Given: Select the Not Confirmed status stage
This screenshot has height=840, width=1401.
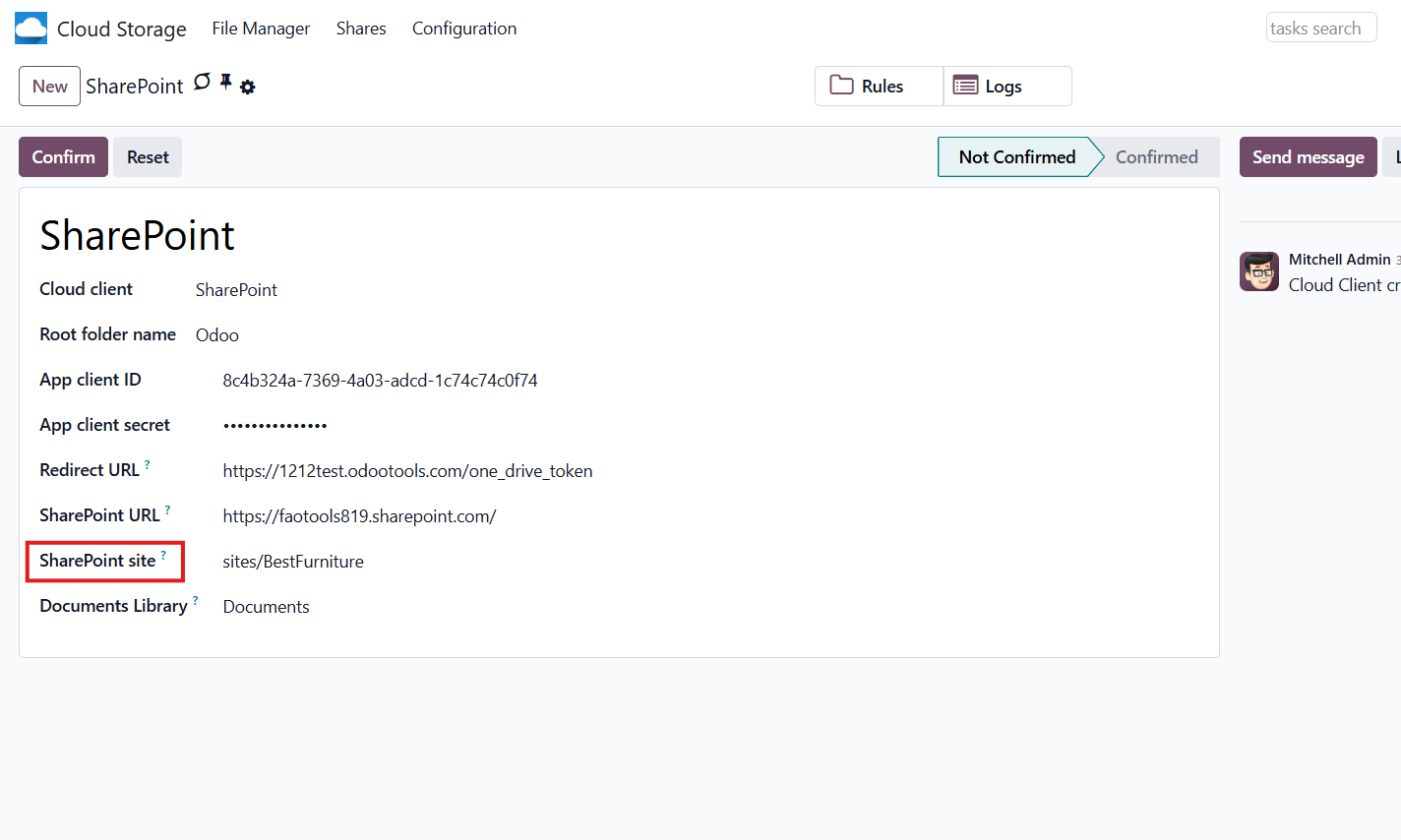Looking at the screenshot, I should coord(1016,157).
